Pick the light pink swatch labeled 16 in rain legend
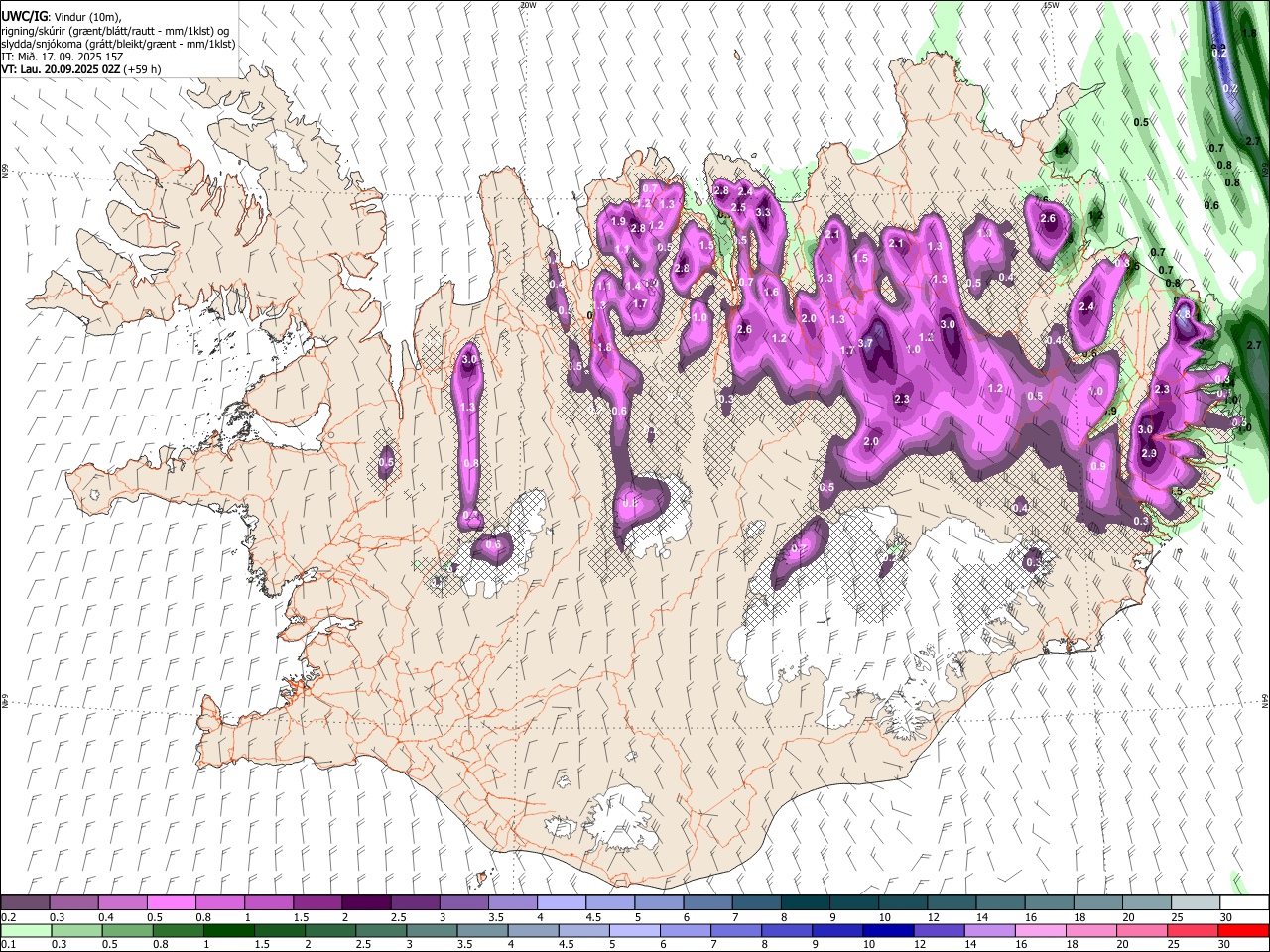The width and height of the screenshot is (1270, 952). click(x=1040, y=930)
